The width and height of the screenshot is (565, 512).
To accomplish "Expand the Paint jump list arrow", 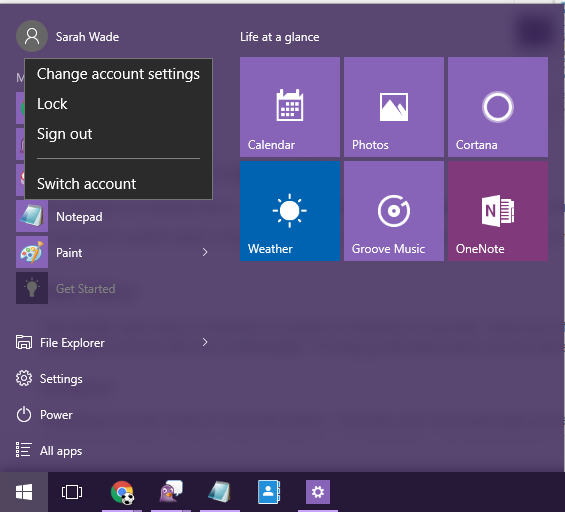I will coord(205,252).
